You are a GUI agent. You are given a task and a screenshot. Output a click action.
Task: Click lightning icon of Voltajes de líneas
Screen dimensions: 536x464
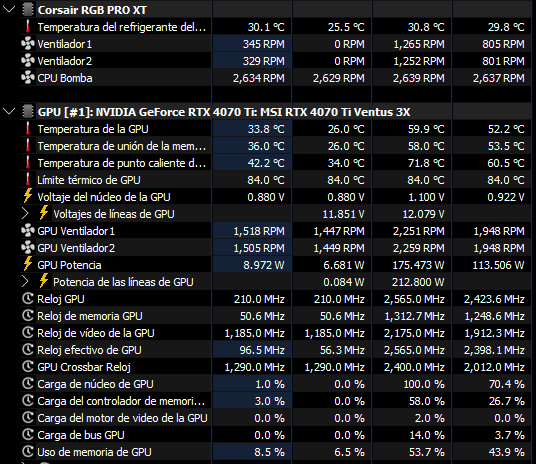point(44,213)
